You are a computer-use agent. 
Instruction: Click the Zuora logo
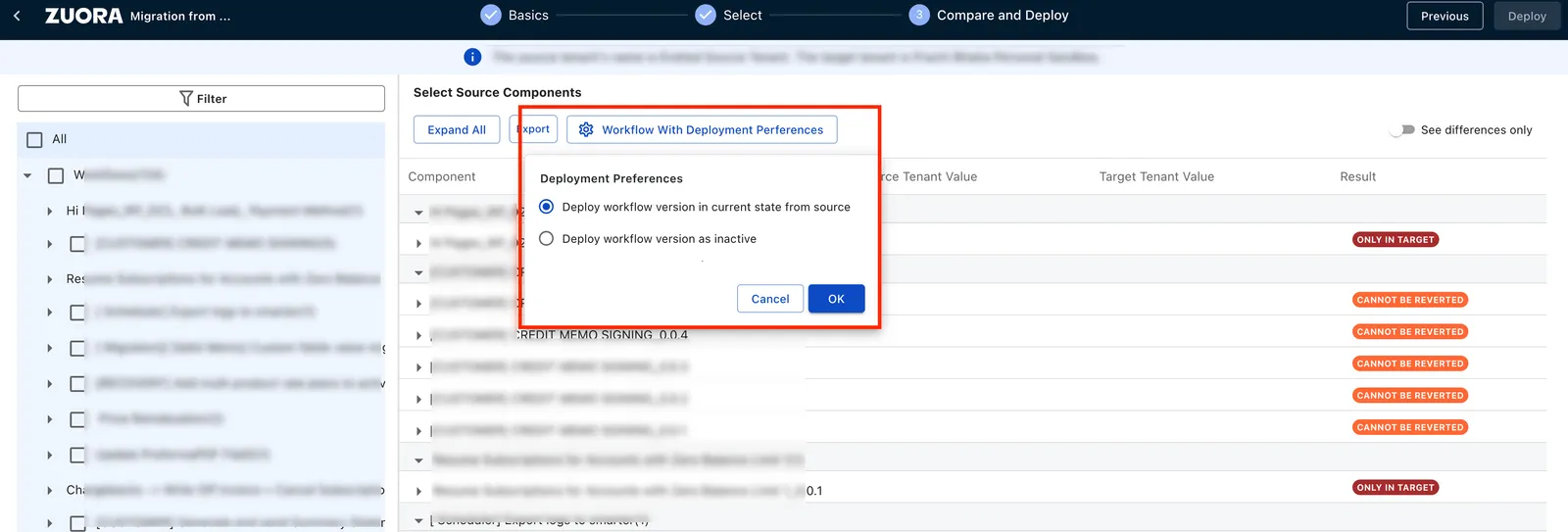point(83,16)
